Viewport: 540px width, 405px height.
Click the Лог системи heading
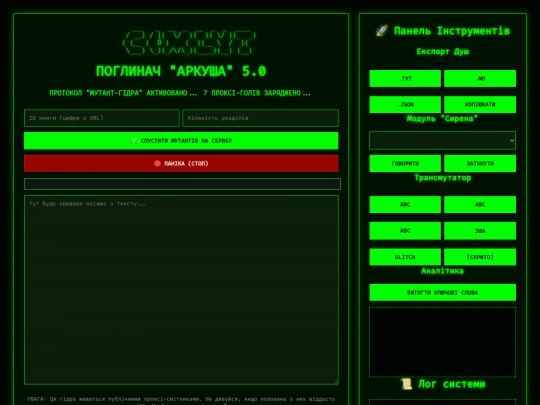[x=451, y=384]
